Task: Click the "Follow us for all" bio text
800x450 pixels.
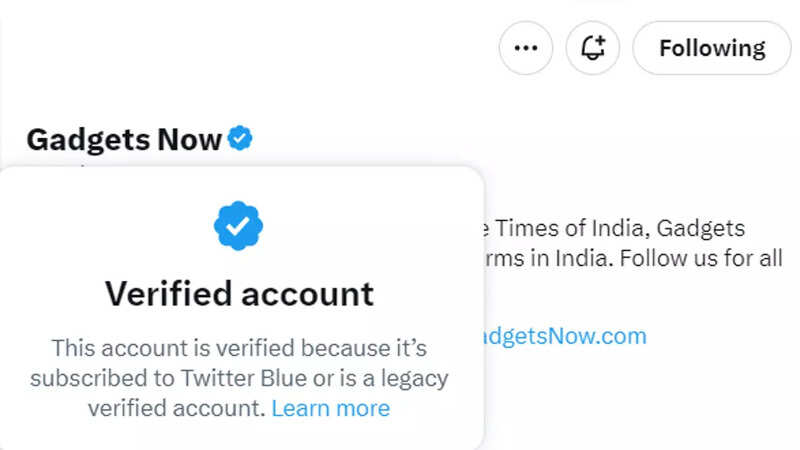Action: pyautogui.click(x=701, y=258)
